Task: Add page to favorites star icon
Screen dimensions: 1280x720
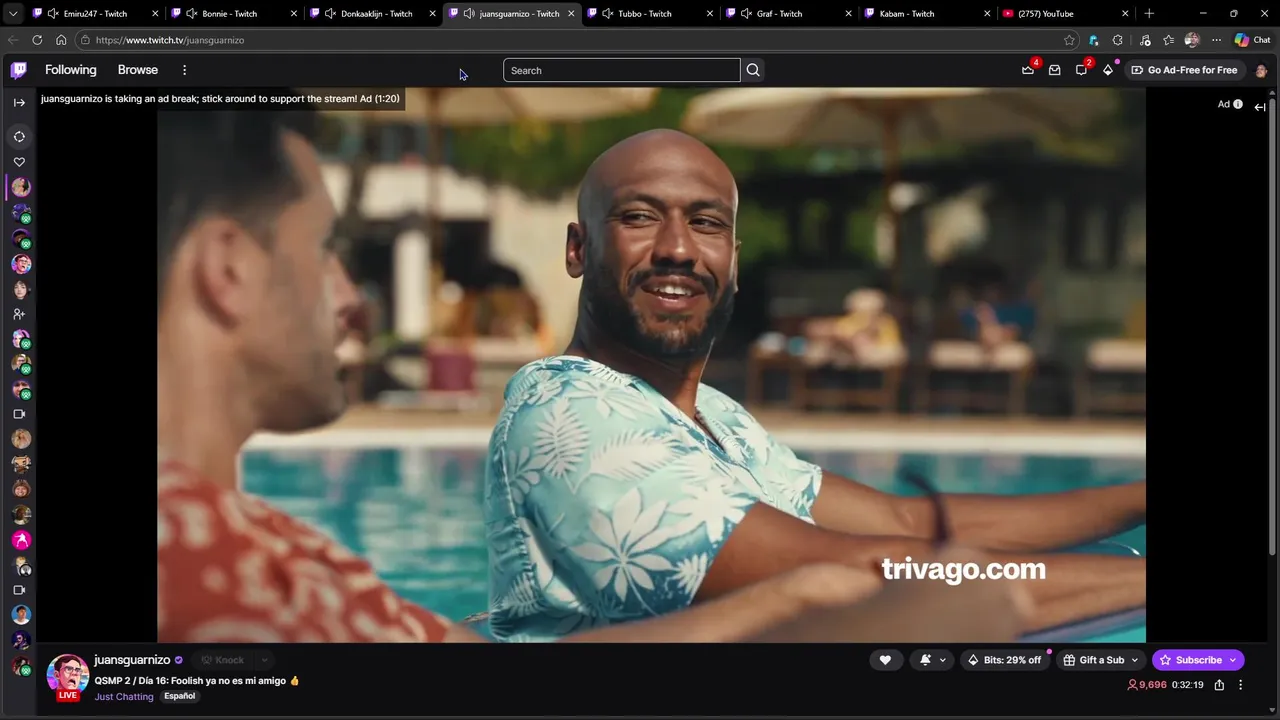Action: point(1069,40)
